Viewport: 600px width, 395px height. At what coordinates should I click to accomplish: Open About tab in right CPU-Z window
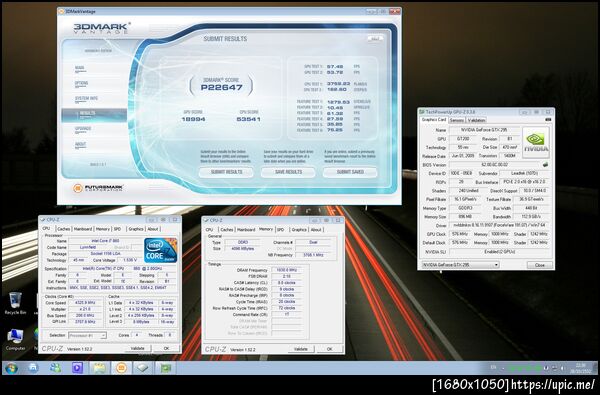tap(316, 230)
